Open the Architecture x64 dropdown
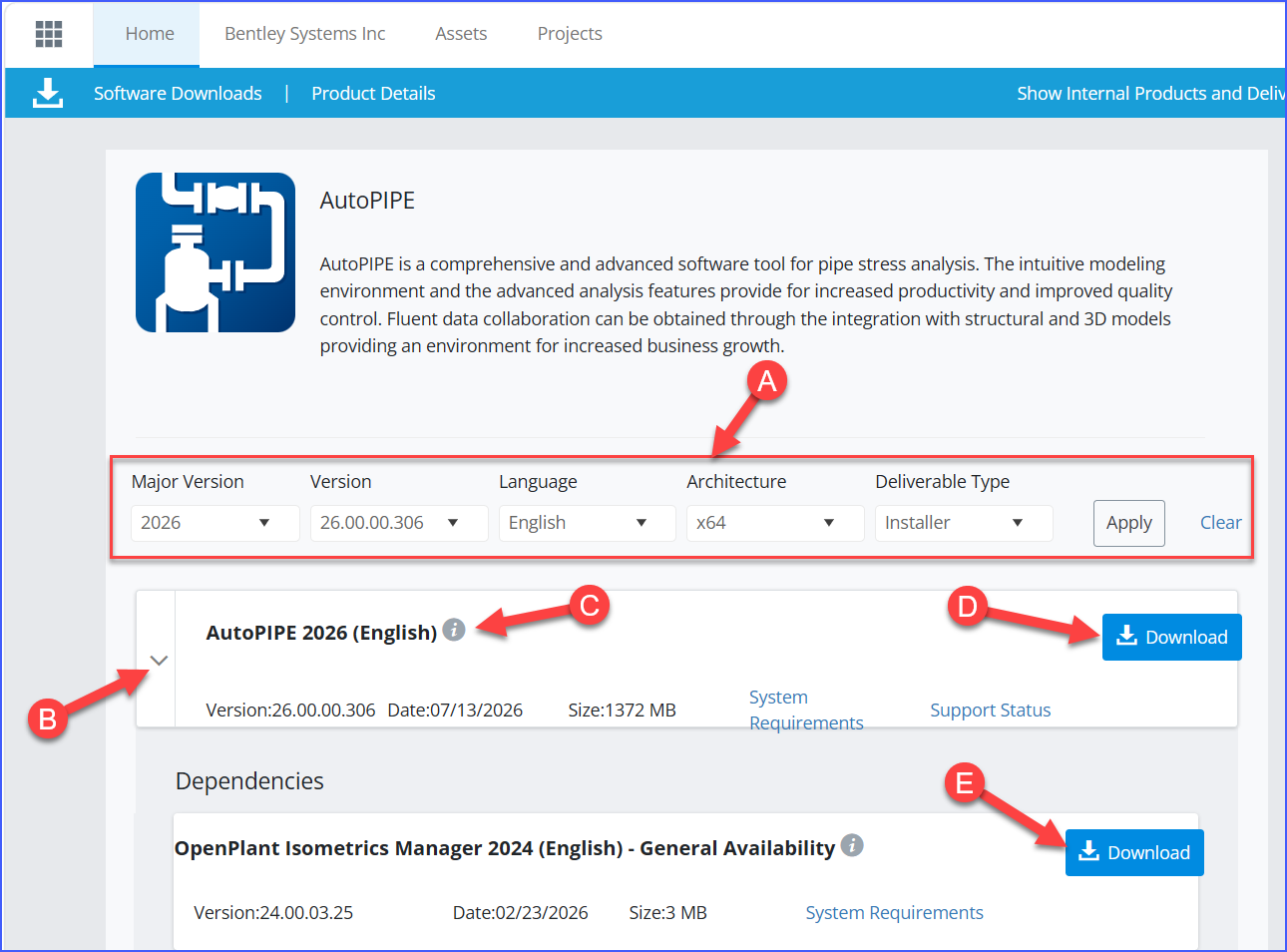Viewport: 1287px width, 952px height. (x=775, y=523)
